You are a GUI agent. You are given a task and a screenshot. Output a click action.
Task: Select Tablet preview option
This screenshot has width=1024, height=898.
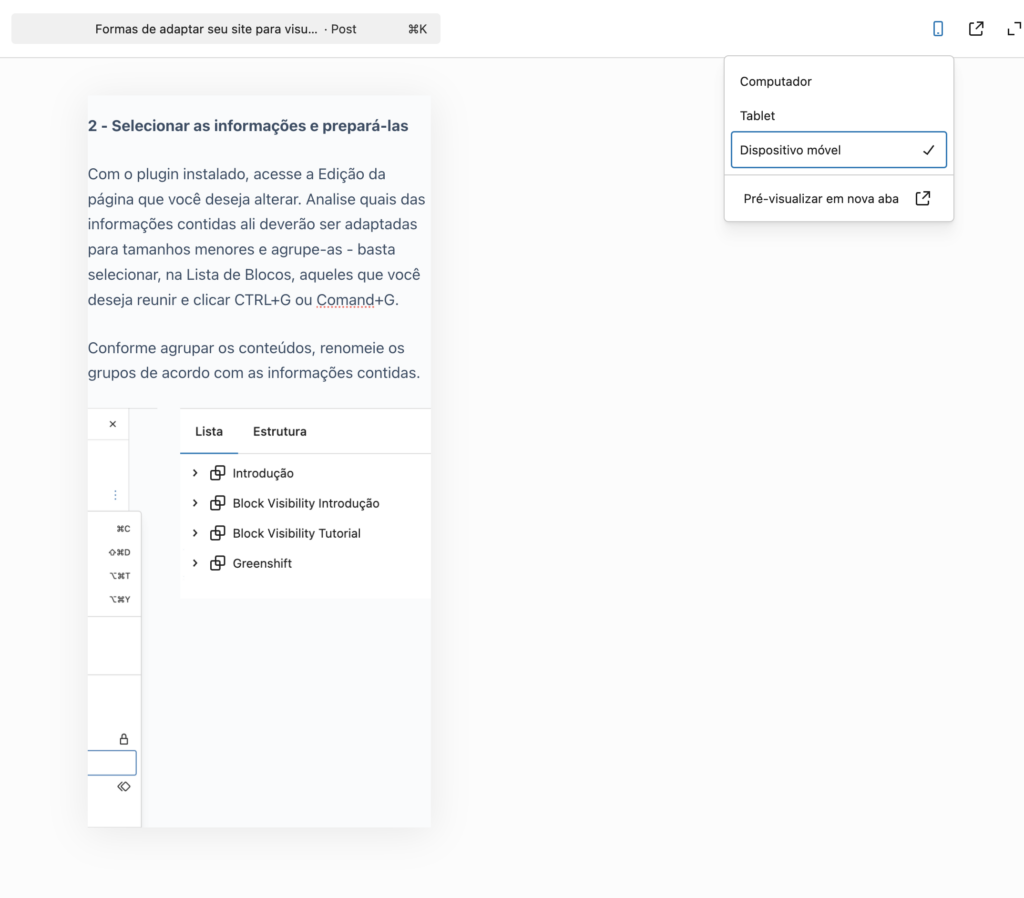(x=839, y=116)
